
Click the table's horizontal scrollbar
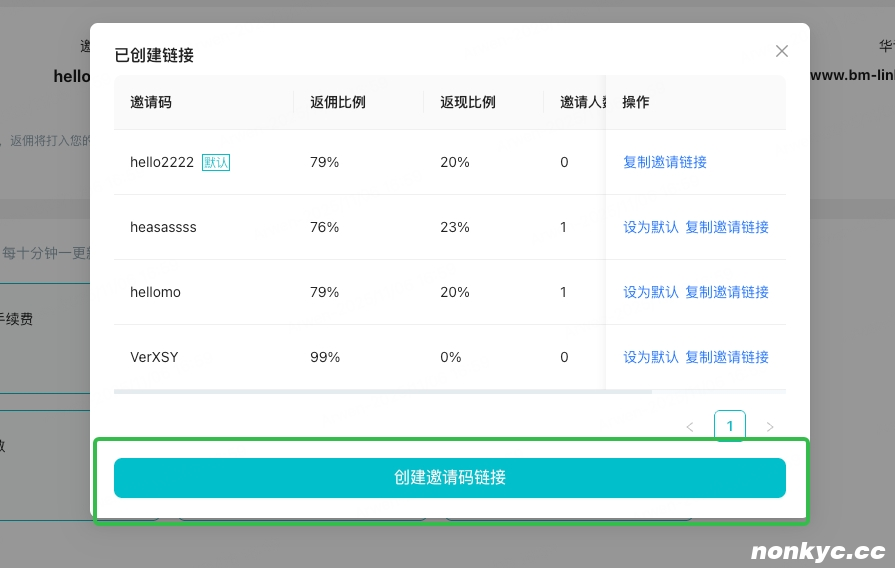point(382,391)
